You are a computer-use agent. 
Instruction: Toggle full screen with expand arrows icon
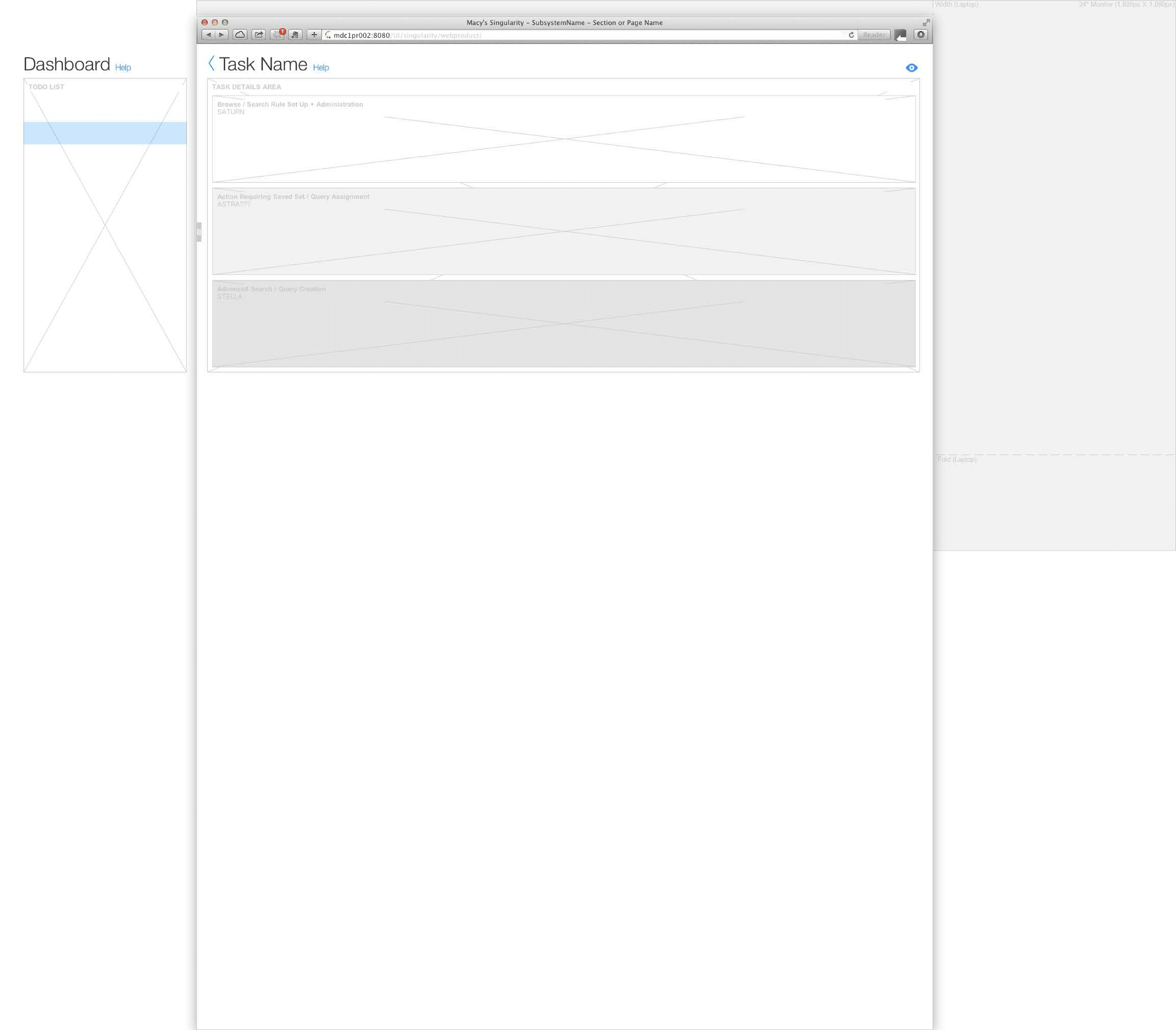click(x=926, y=22)
